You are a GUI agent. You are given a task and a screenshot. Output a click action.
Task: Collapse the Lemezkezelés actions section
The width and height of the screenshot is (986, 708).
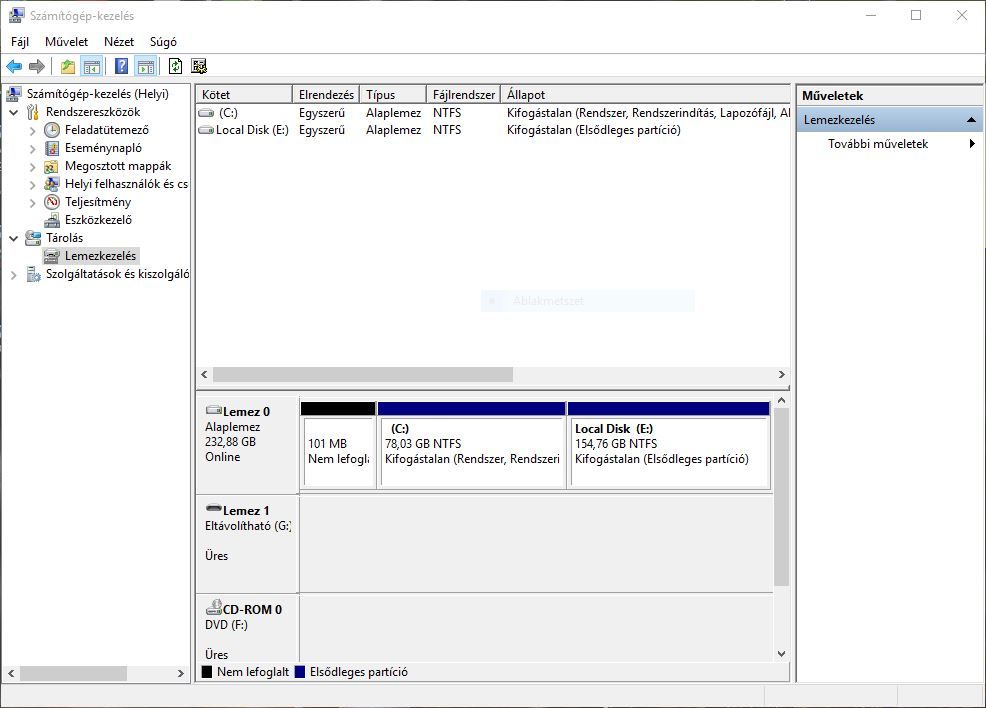972,119
